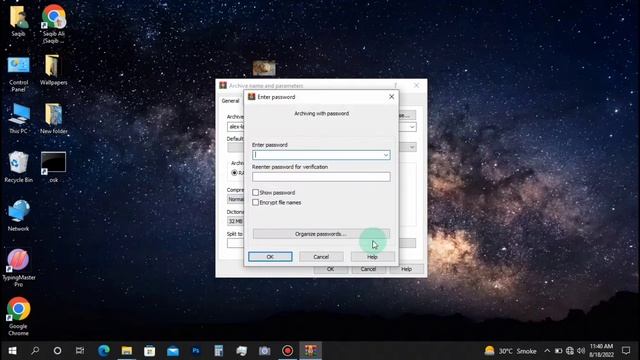Screen dimensions: 640x360
Task: Open the clock showing 11:40 AM
Action: tap(601, 351)
